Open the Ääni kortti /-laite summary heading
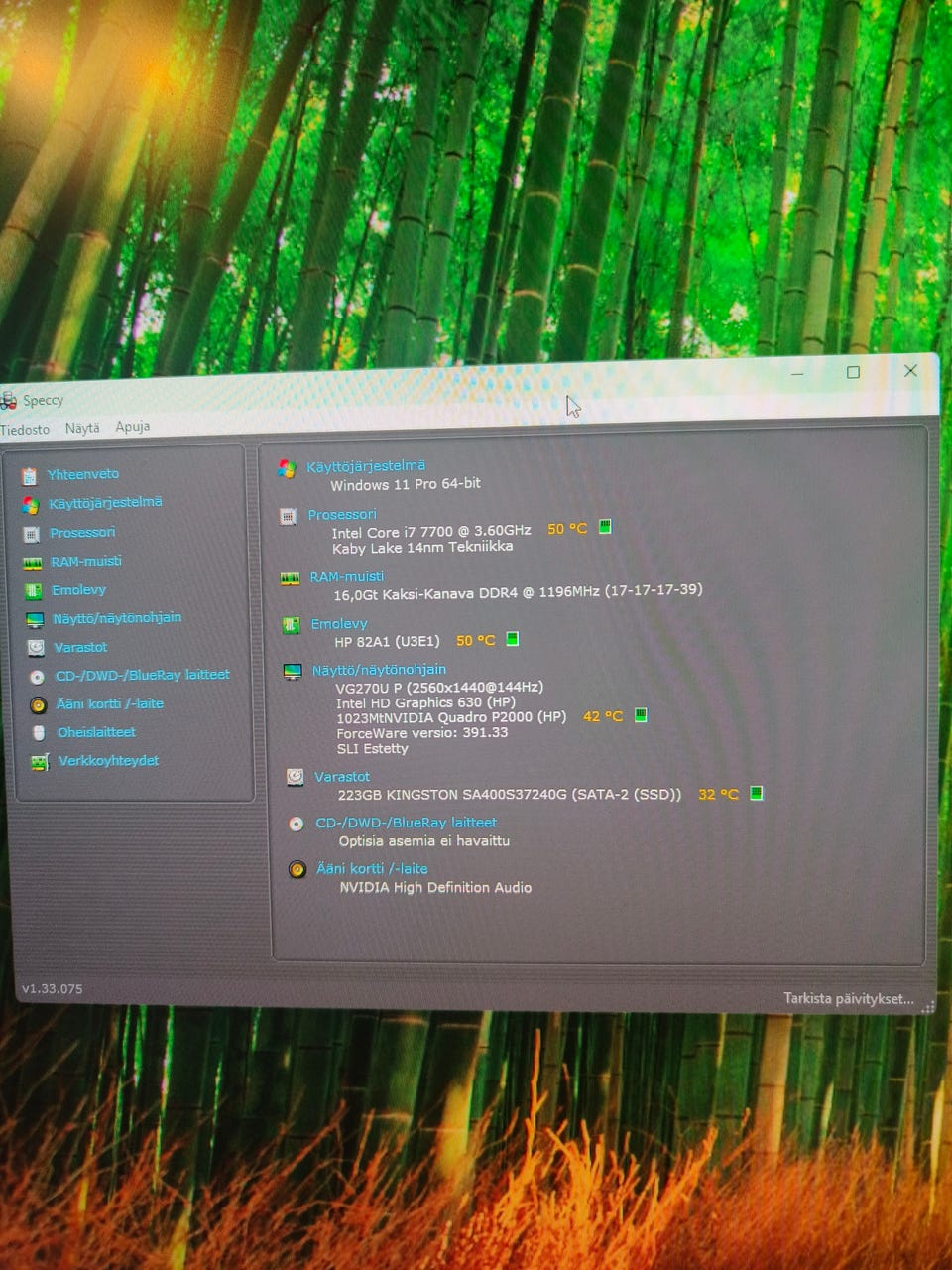Screen dimensions: 952x1270 (373, 868)
